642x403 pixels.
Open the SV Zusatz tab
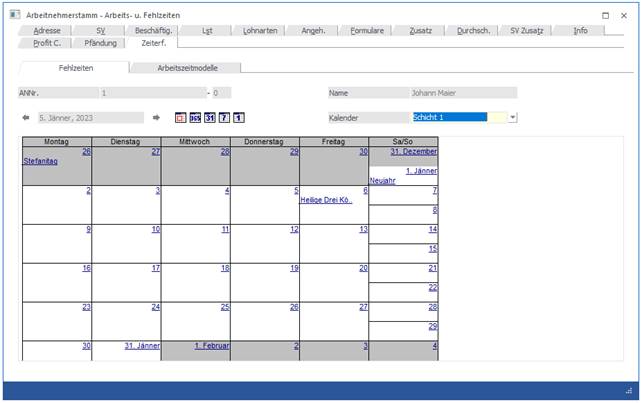(x=527, y=31)
